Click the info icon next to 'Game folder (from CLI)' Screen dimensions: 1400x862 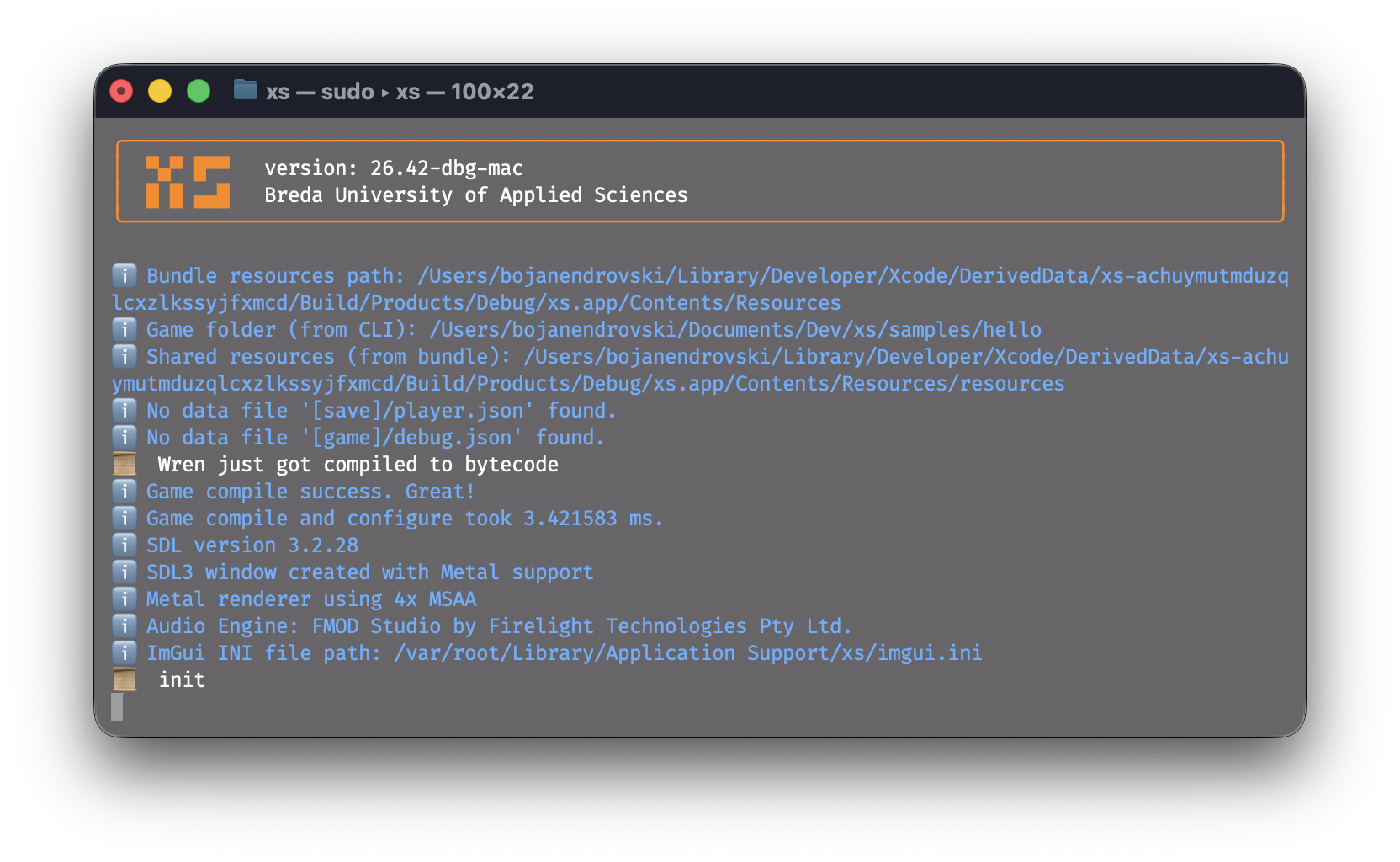click(x=124, y=329)
